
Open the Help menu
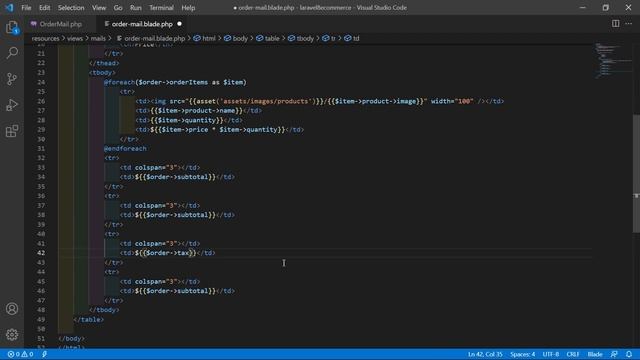[188, 8]
